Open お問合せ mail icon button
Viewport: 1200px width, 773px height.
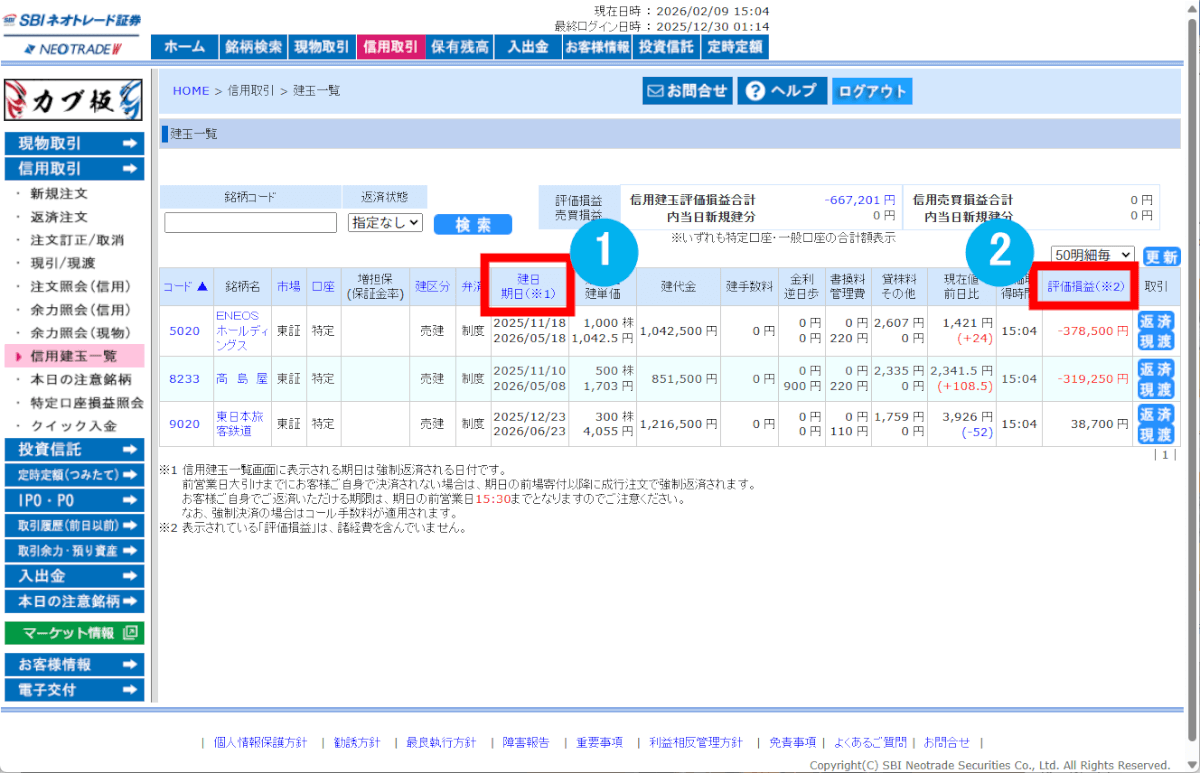[687, 91]
